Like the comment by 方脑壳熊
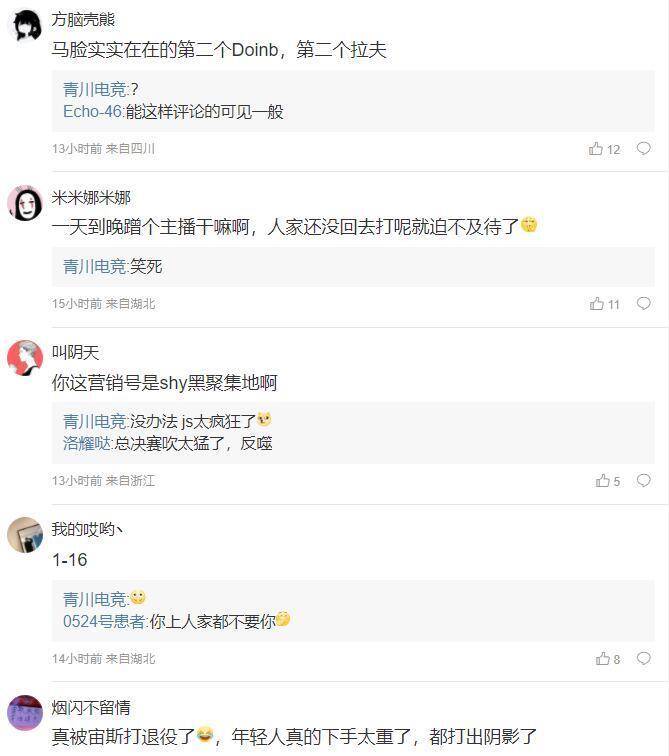The image size is (669, 756). (x=596, y=149)
